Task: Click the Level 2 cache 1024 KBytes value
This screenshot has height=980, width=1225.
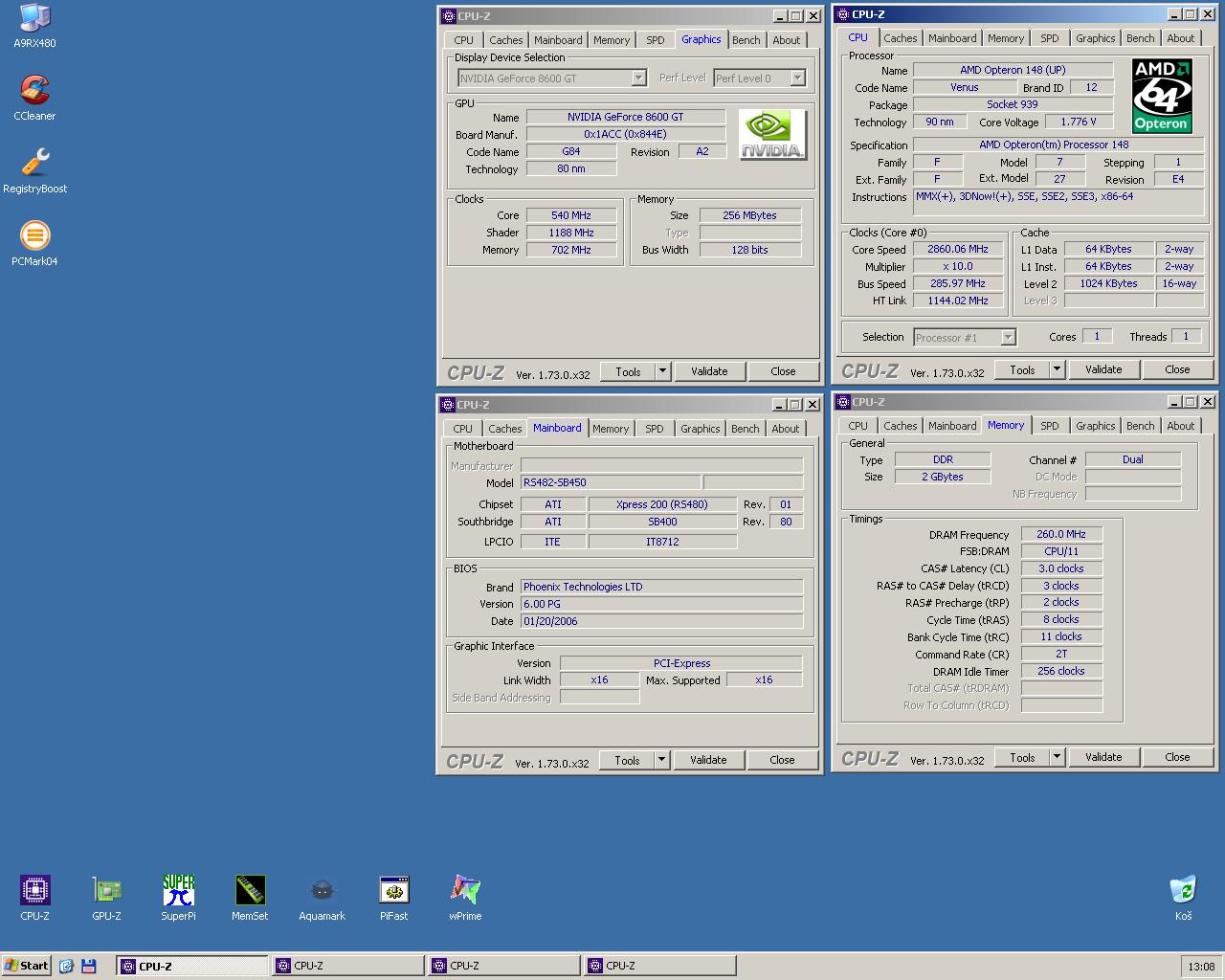Action: pyautogui.click(x=1109, y=283)
